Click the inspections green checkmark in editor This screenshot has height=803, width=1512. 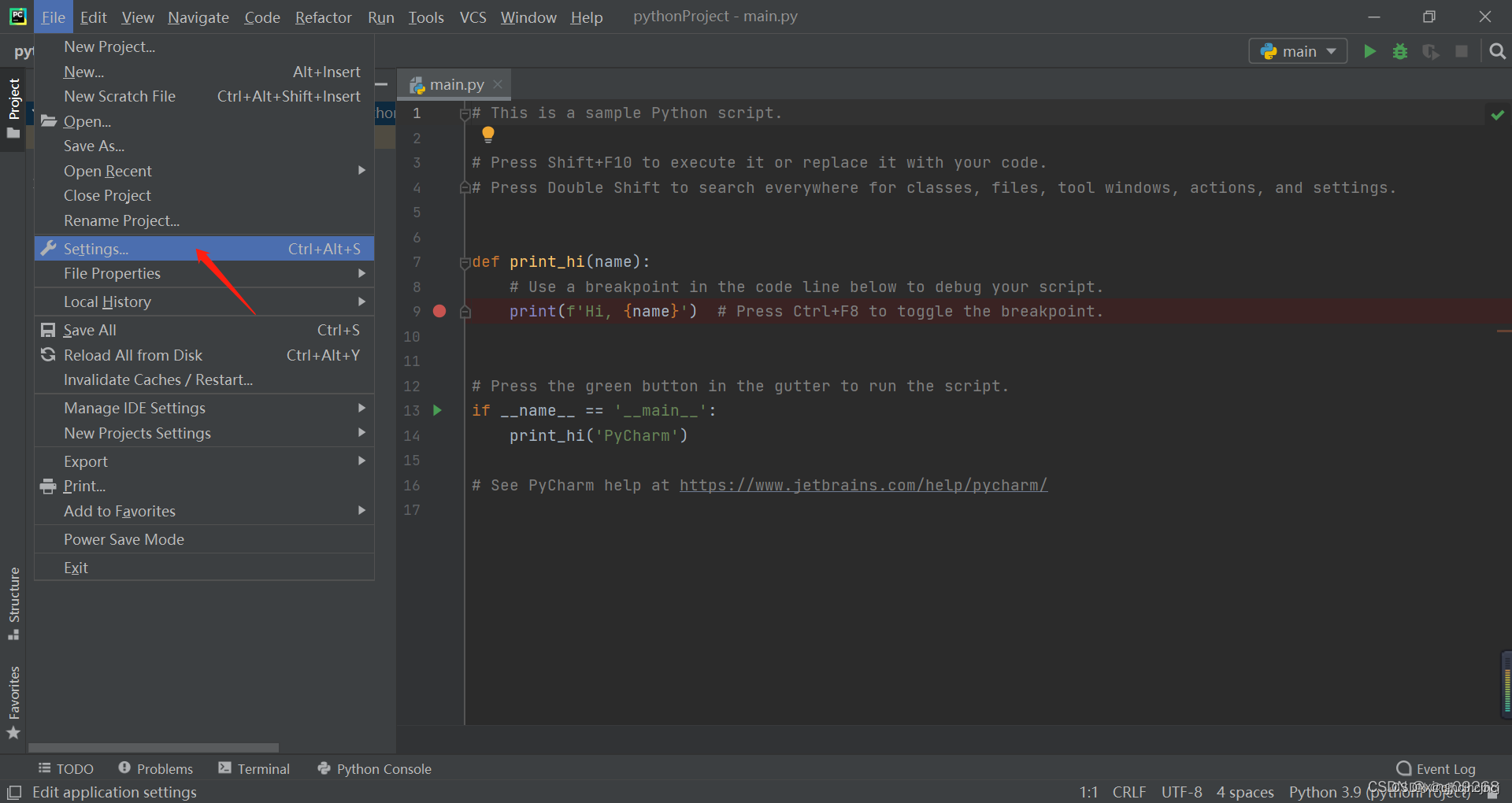click(1498, 115)
